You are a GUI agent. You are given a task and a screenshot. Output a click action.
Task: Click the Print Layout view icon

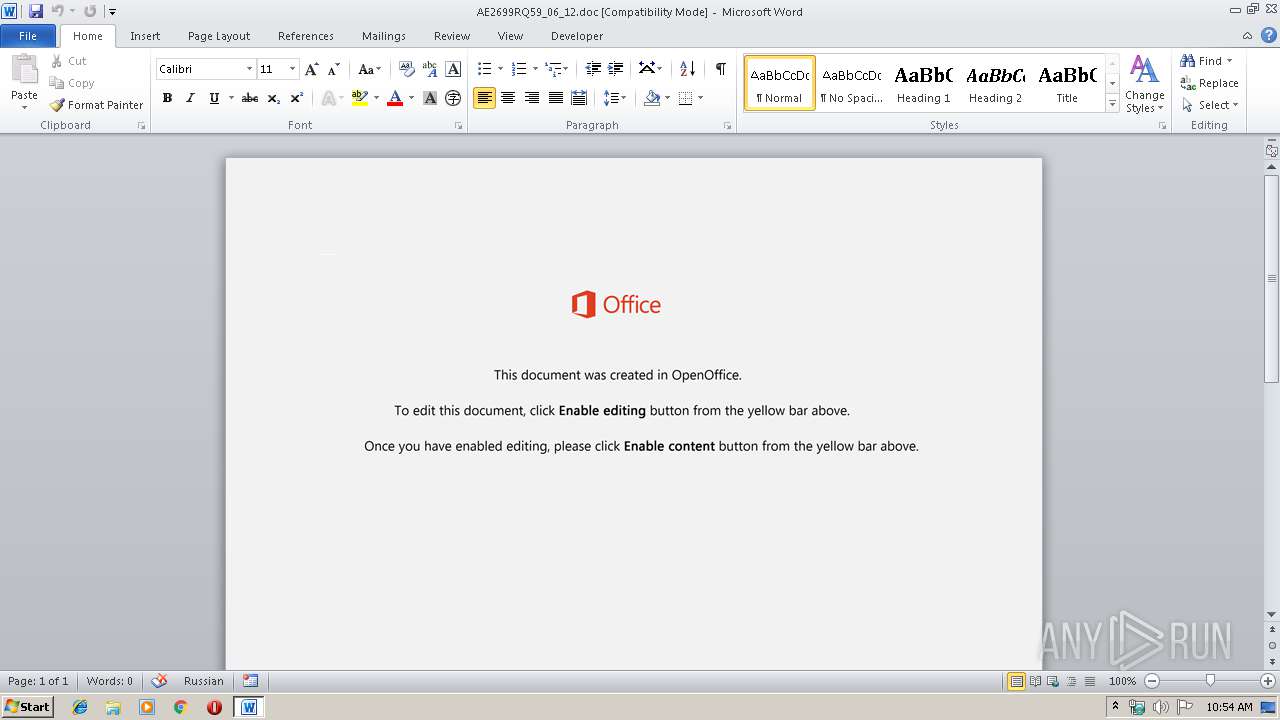pyautogui.click(x=1016, y=681)
